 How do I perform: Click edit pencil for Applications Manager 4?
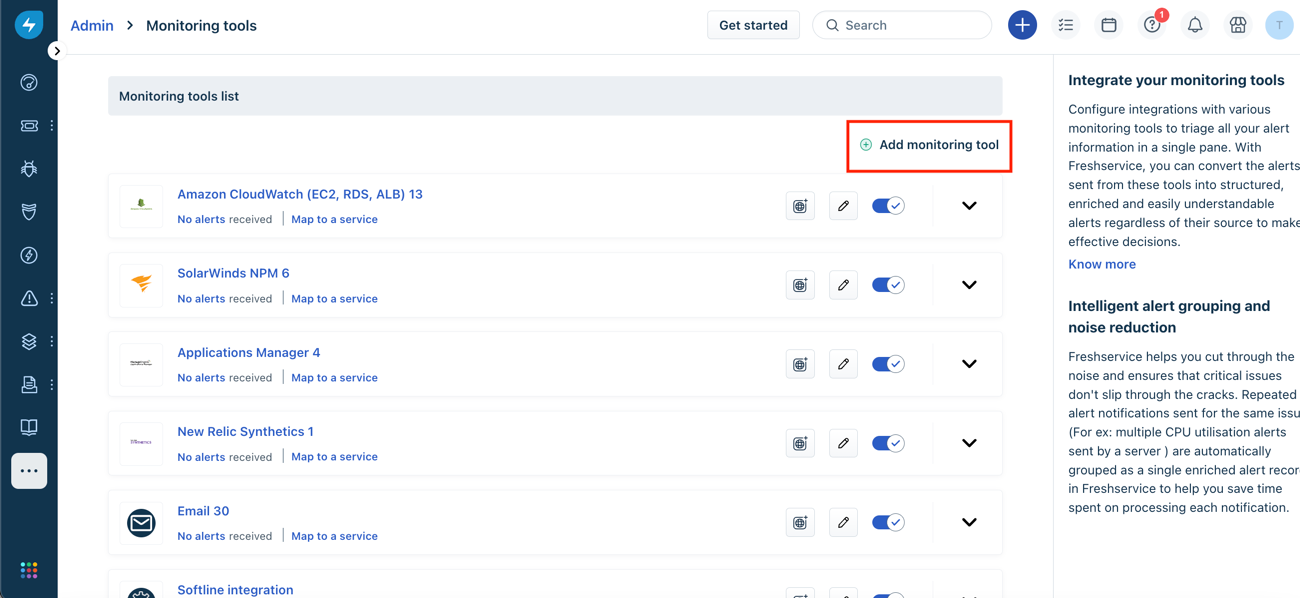click(843, 364)
